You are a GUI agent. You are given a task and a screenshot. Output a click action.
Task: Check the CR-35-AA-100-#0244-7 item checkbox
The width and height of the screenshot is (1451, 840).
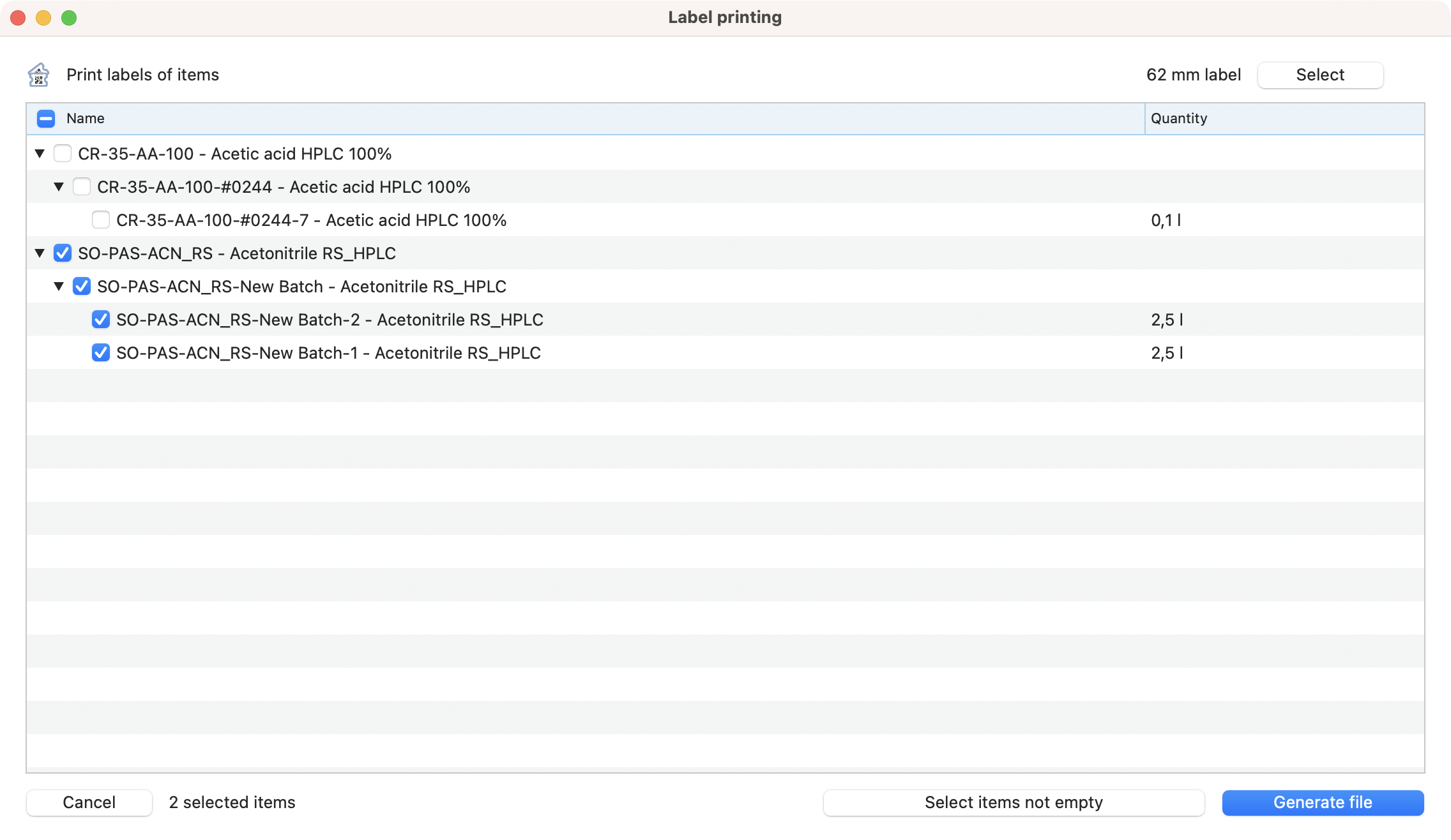101,220
